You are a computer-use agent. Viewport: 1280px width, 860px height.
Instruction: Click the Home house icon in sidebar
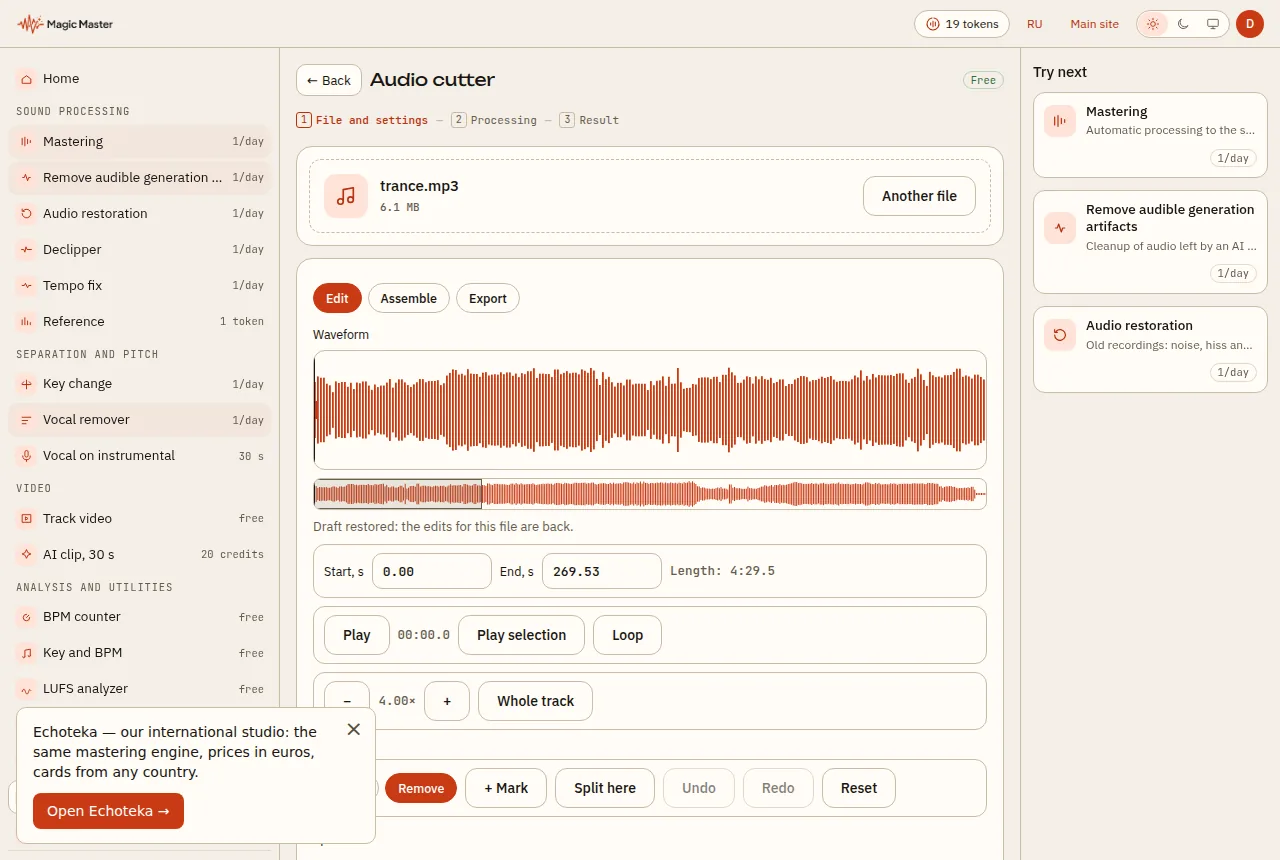(x=26, y=79)
